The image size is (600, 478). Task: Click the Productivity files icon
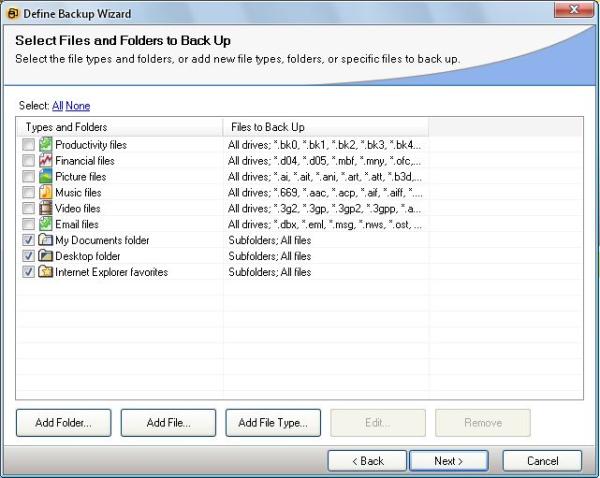(x=46, y=145)
